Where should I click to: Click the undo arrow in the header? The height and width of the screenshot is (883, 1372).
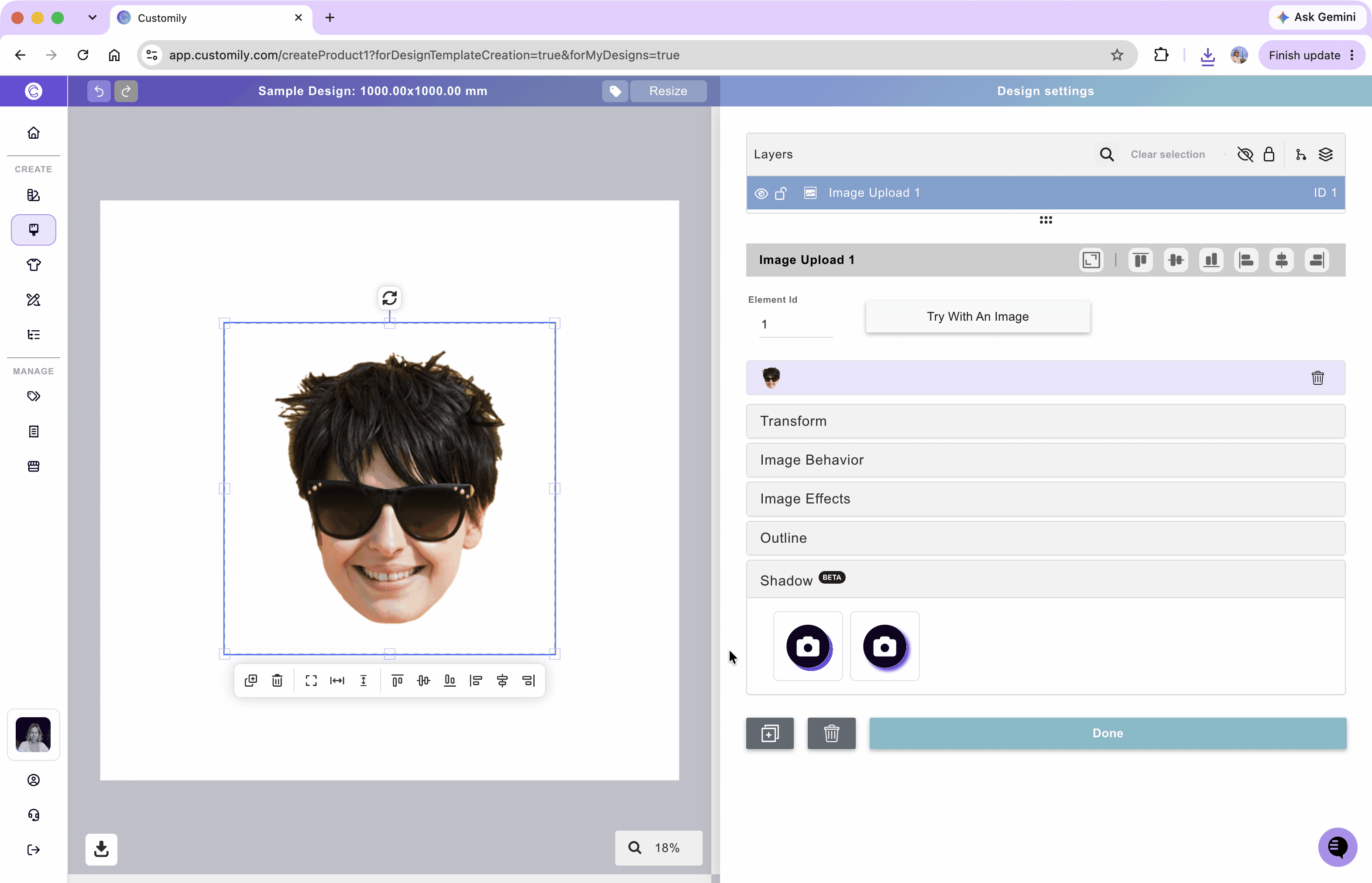coord(99,91)
